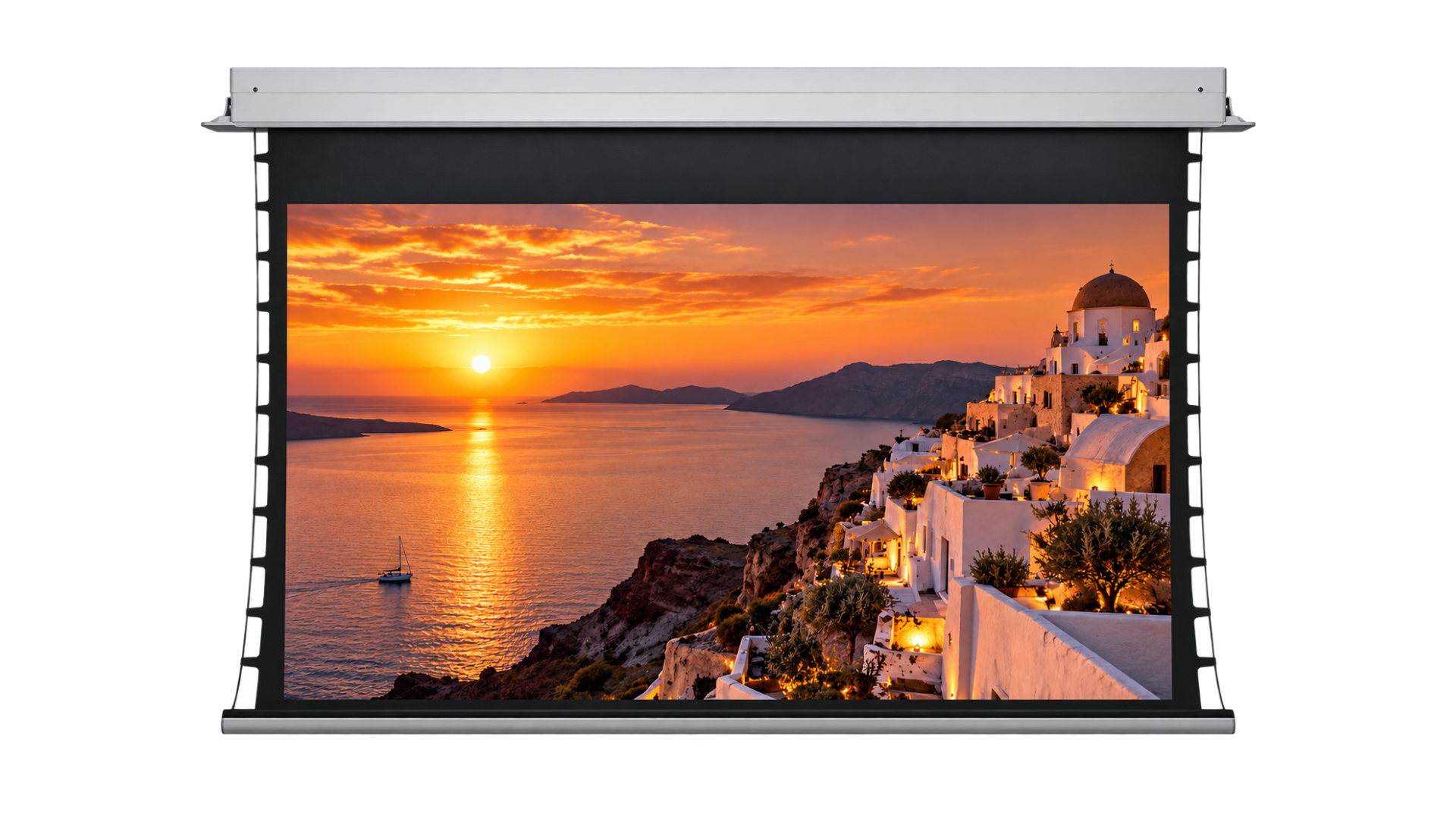Click the silver bottom weight bar
Viewport: 1456px width, 819px height.
click(728, 724)
